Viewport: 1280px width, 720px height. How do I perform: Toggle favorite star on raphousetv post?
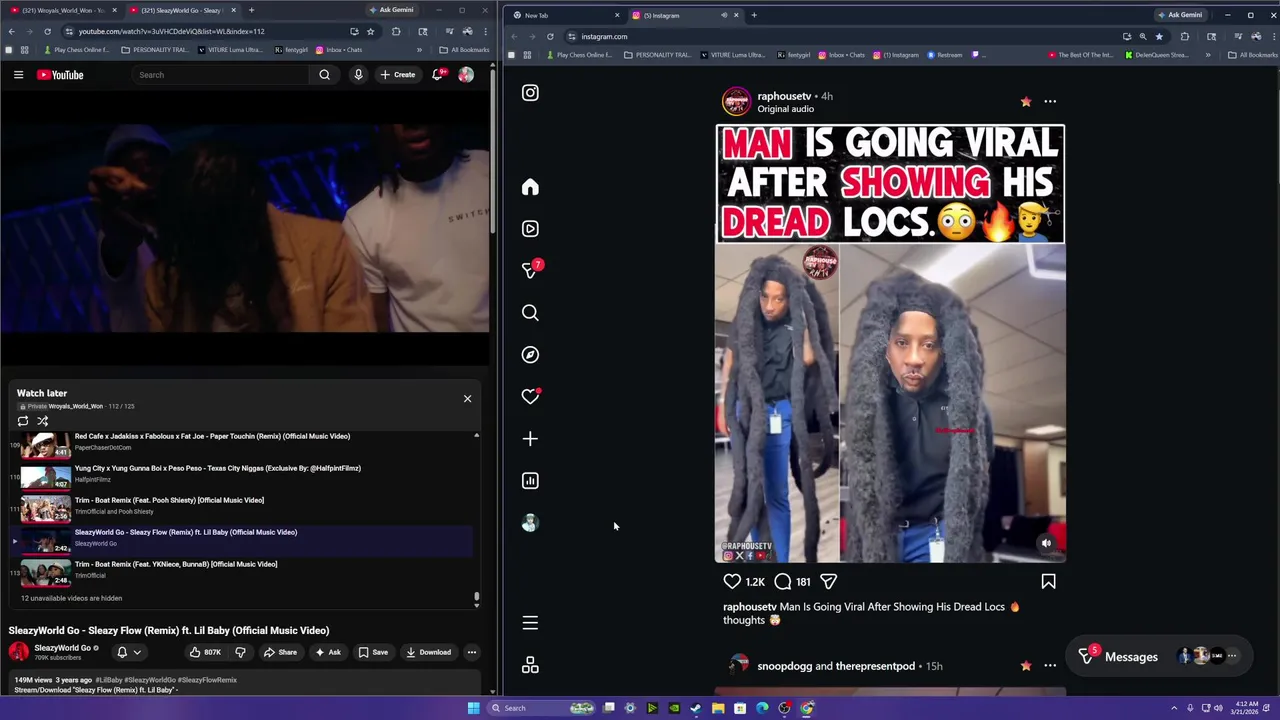point(1025,101)
